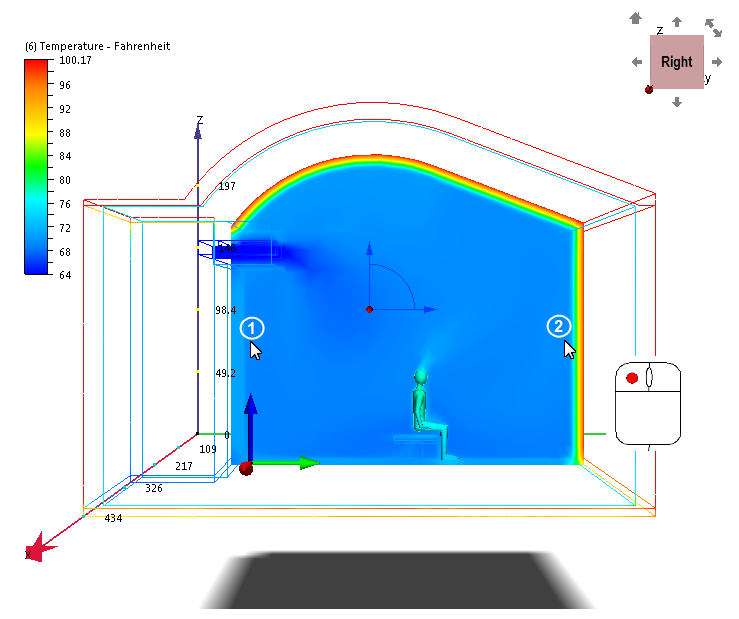Click the z label at the top of the vertical axis
This screenshot has height=619, width=739.
[x=200, y=120]
